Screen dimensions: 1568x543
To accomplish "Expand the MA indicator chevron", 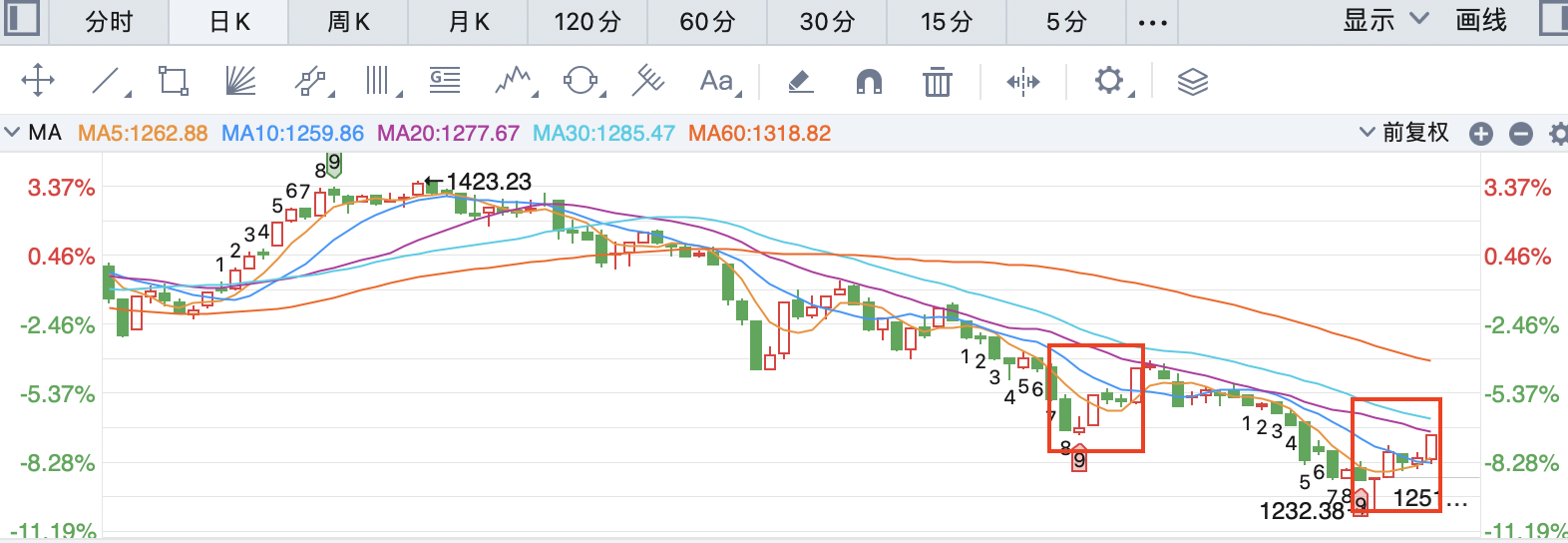I will click(12, 133).
